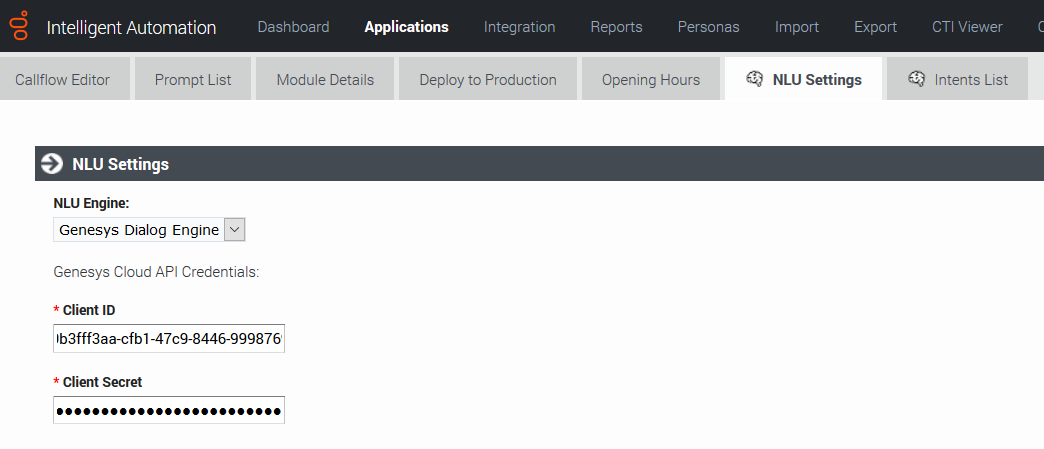The image size is (1044, 449).
Task: Open the Module Details tab
Action: pyautogui.click(x=325, y=79)
